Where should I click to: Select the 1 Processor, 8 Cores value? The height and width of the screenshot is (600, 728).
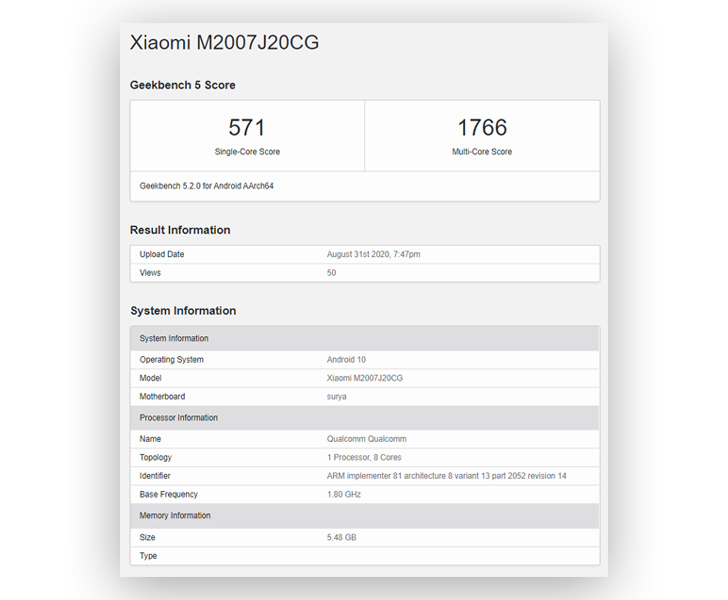[364, 457]
